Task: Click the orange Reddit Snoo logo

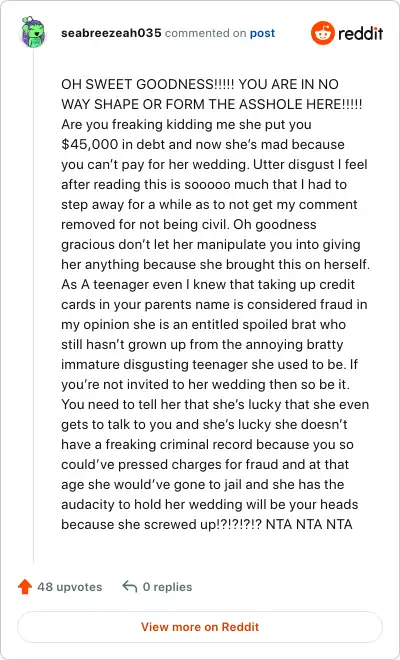Action: coord(323,33)
